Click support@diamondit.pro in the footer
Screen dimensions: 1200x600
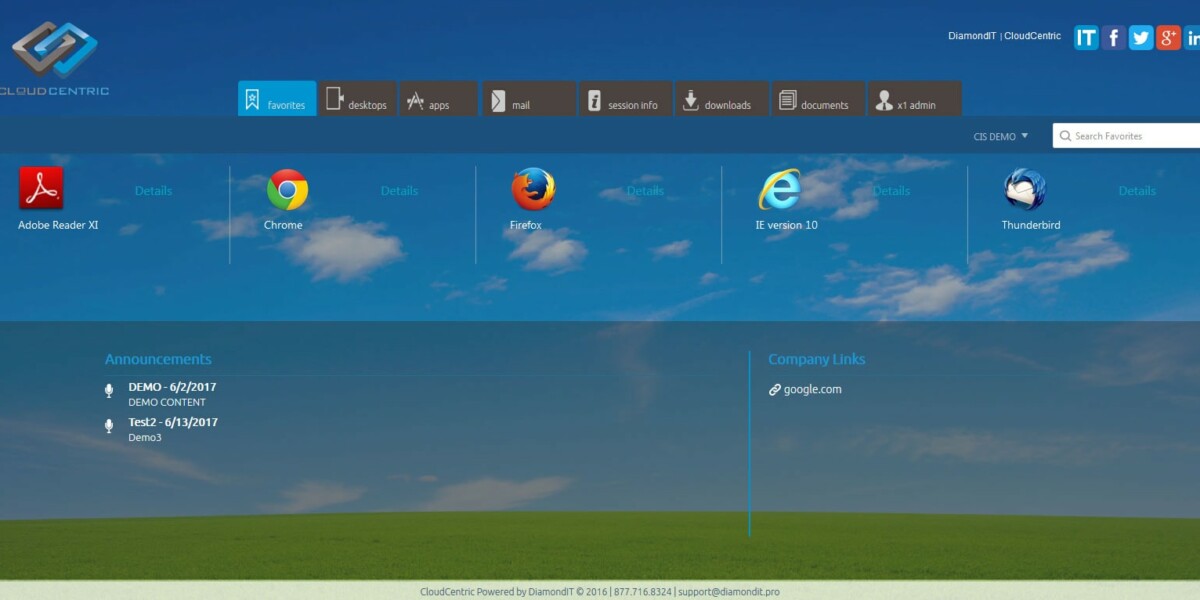[x=729, y=592]
